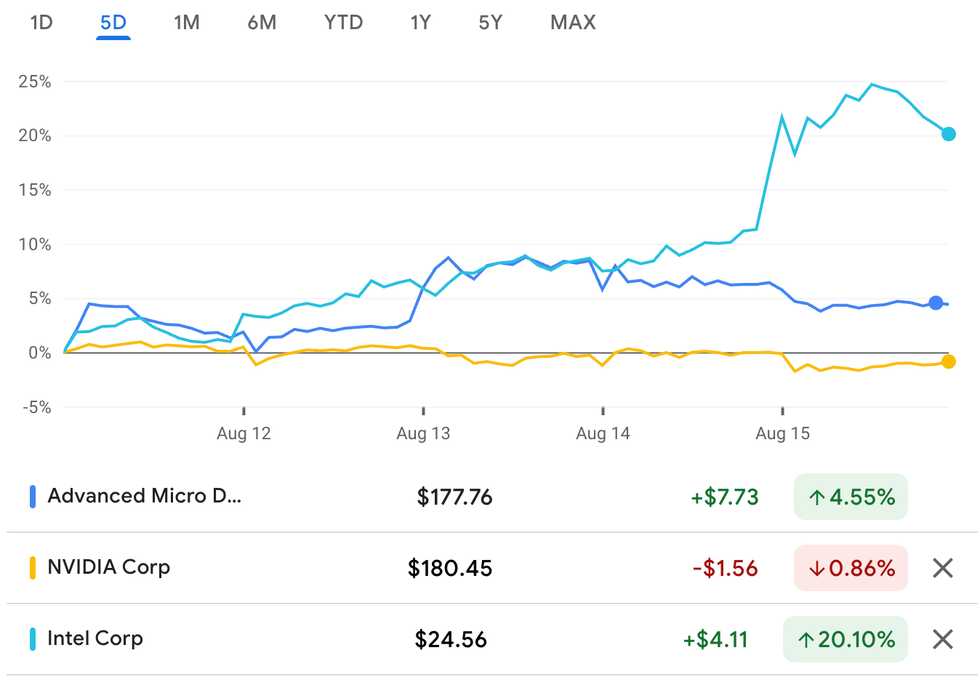Click the AMD line endpoint dot
Viewport: 980px width, 688px height.
coord(936,303)
